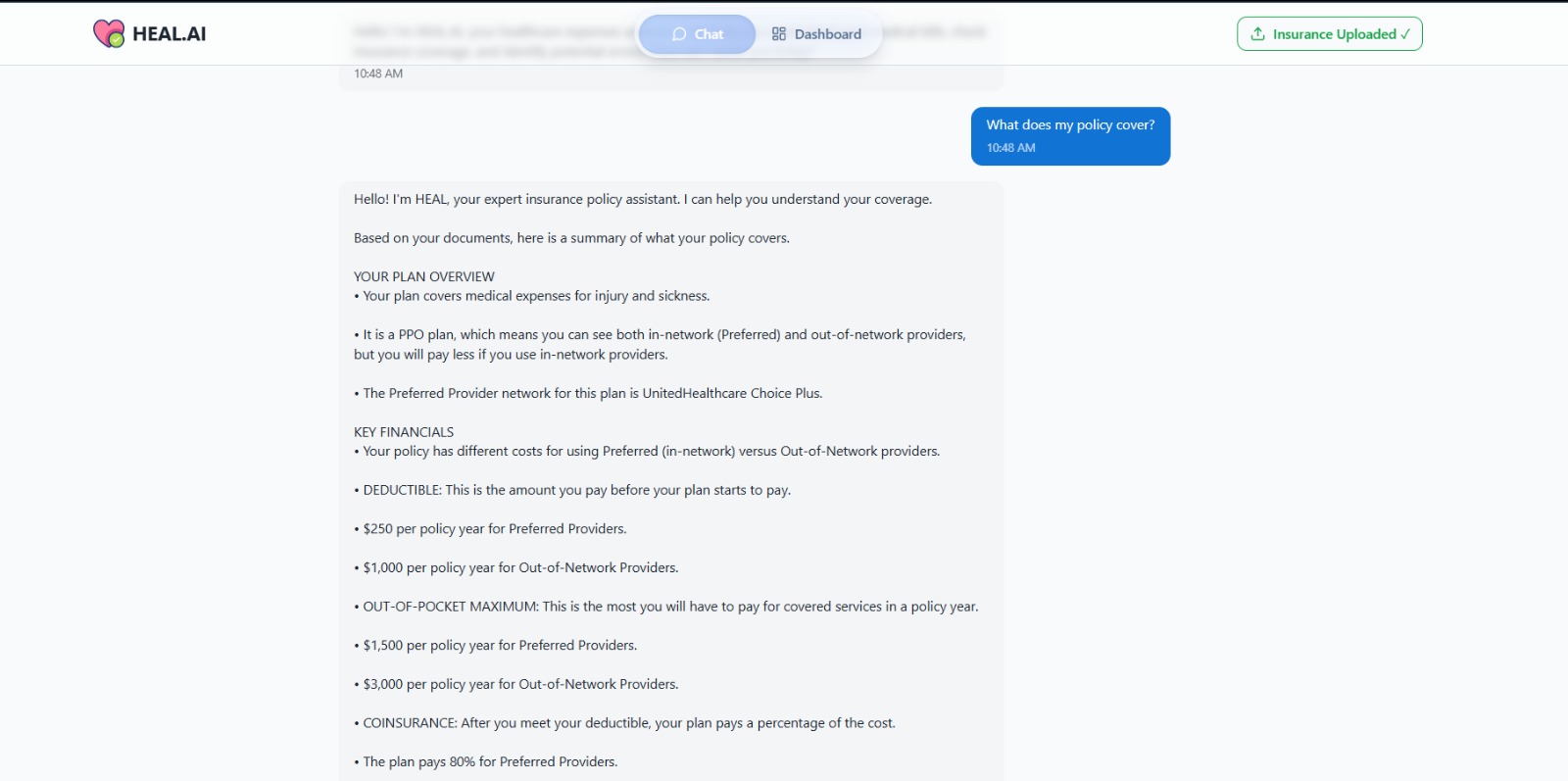Switch to the Chat tab
This screenshot has height=781, width=1568.
697,34
